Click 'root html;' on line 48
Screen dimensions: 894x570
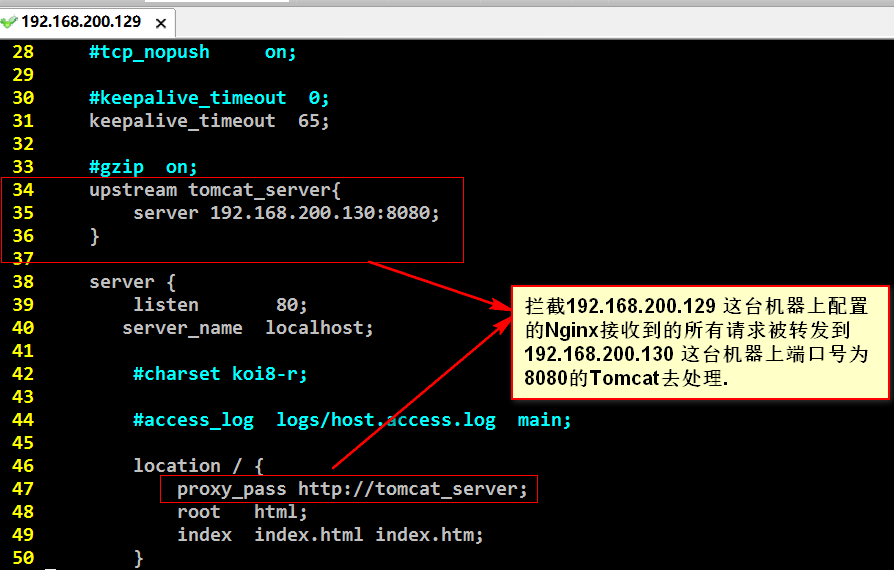242,512
